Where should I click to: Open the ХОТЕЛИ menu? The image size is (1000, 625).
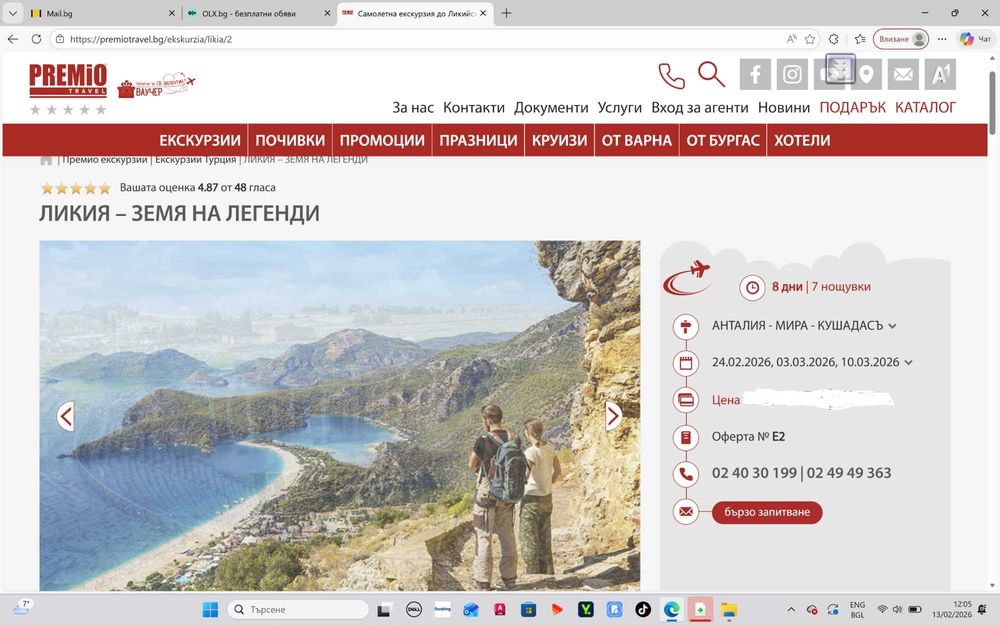(802, 140)
